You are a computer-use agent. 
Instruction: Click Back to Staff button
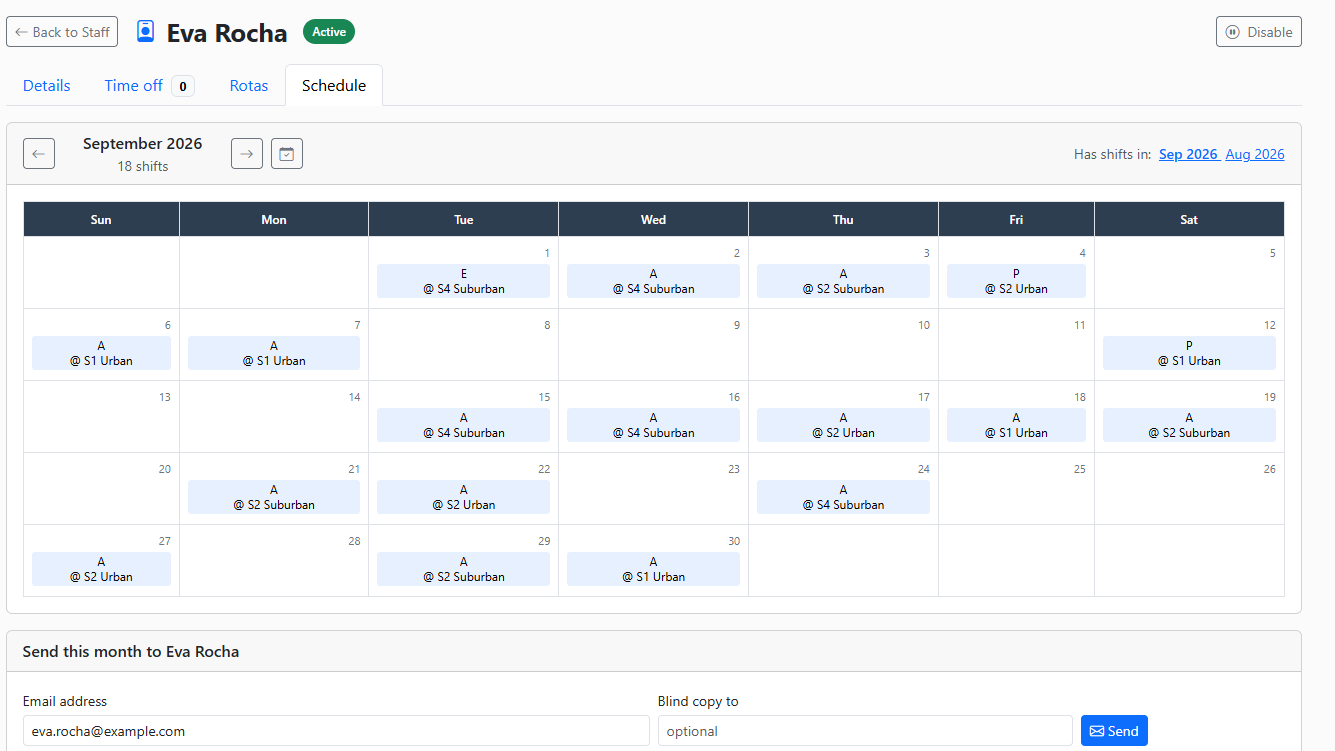(x=62, y=32)
